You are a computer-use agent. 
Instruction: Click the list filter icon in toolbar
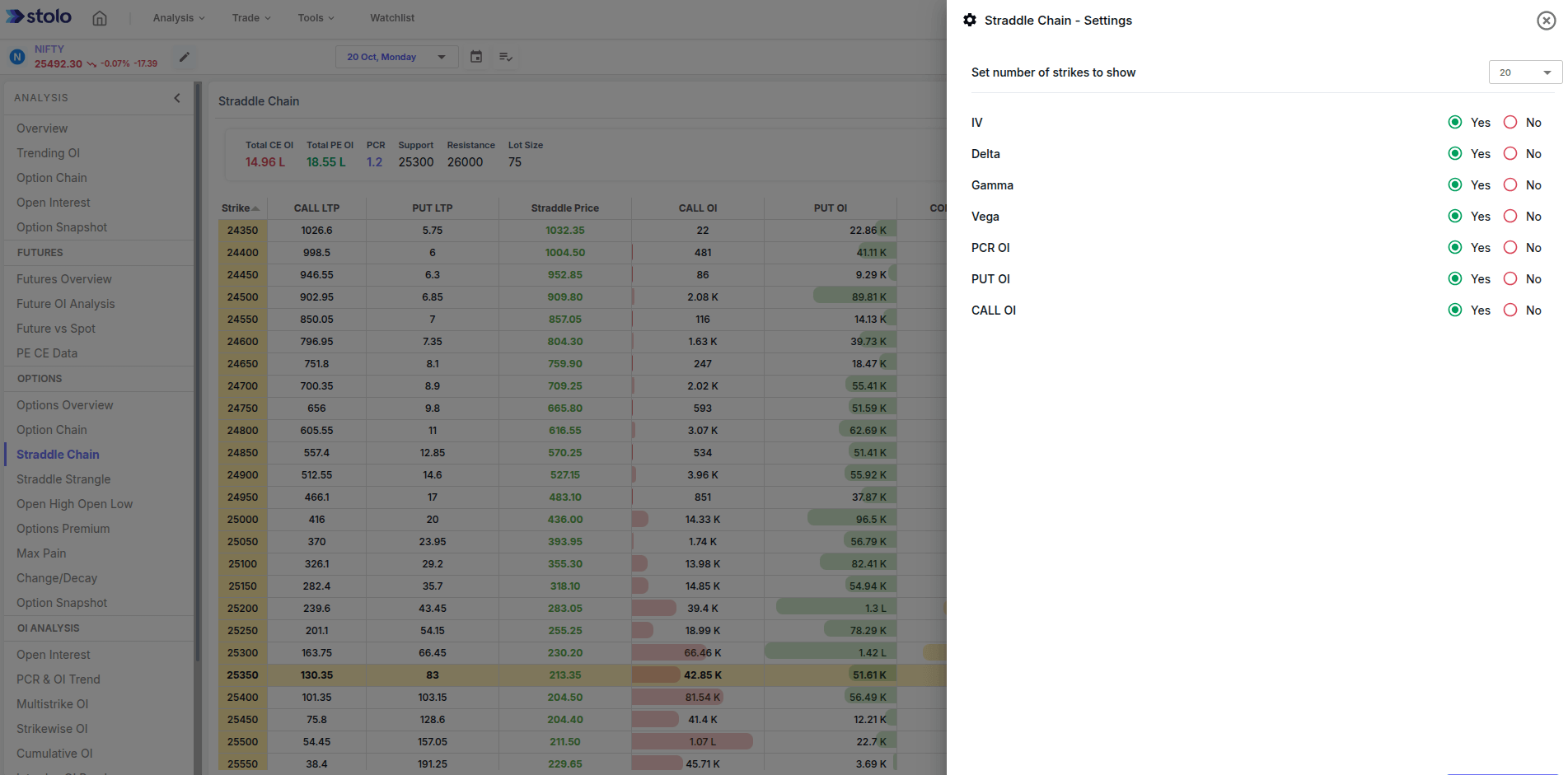click(506, 57)
